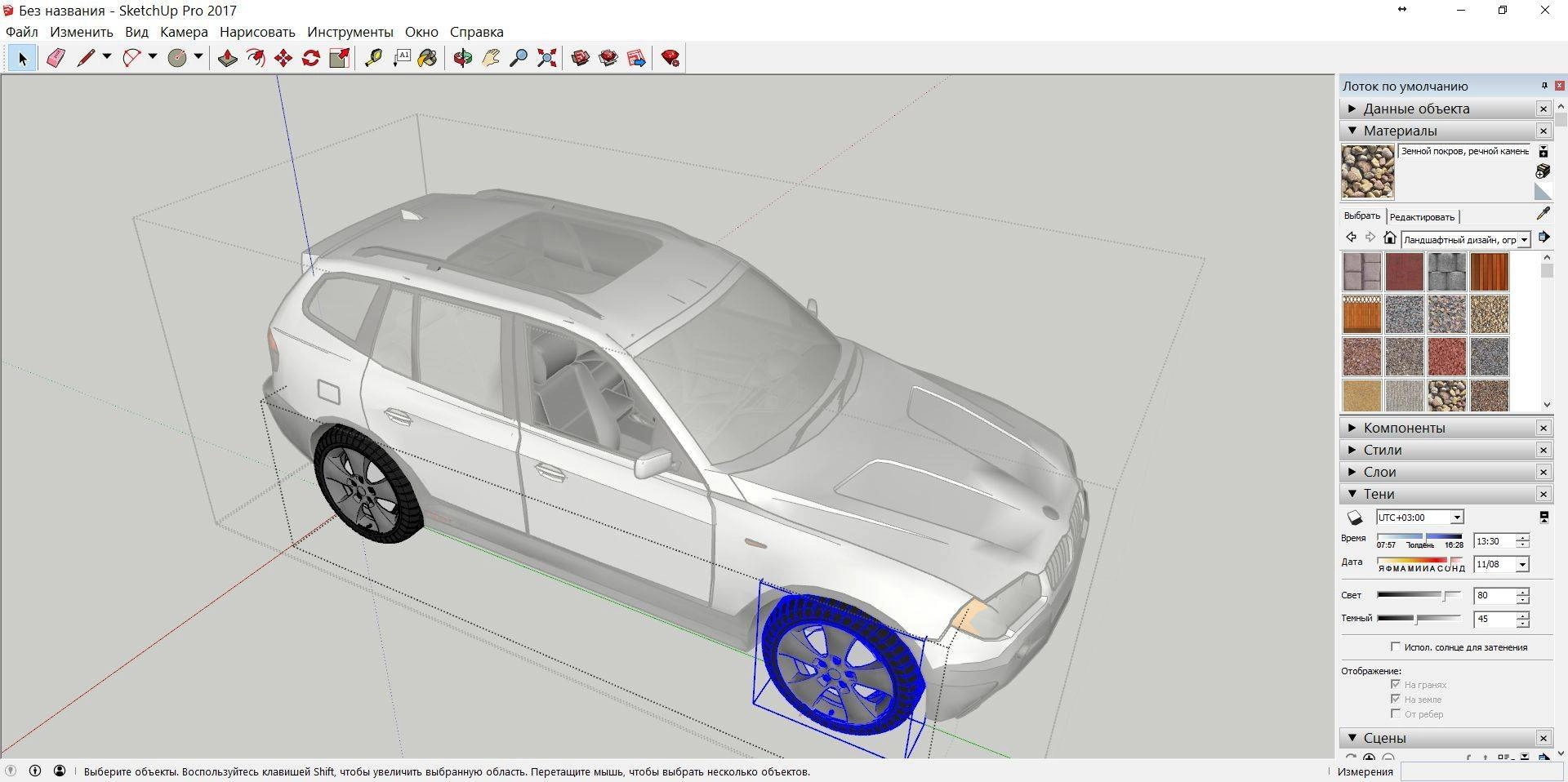
Task: Pick the Line pencil tool
Action: tap(86, 58)
